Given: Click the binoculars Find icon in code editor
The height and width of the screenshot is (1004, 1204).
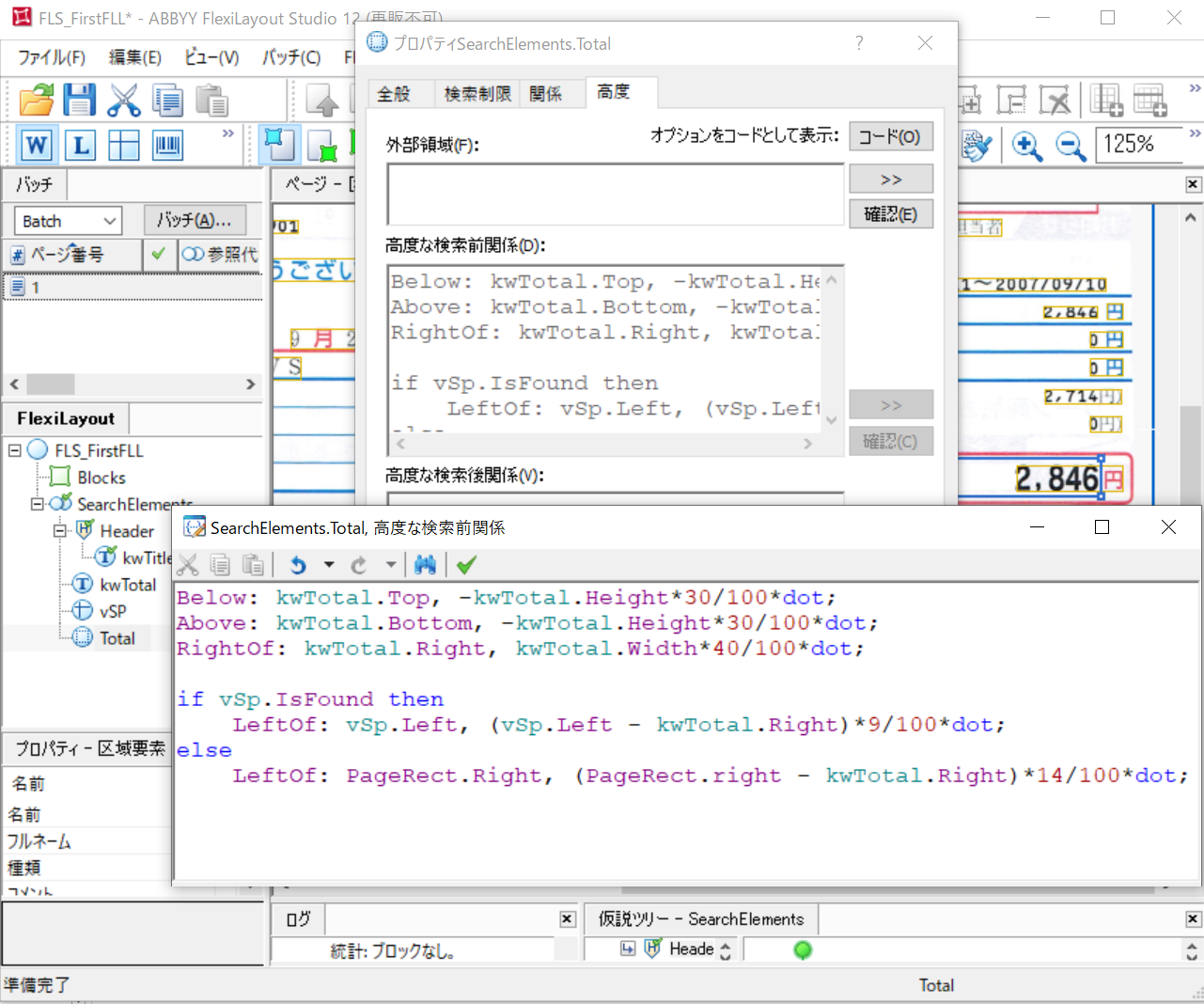Looking at the screenshot, I should [x=425, y=565].
